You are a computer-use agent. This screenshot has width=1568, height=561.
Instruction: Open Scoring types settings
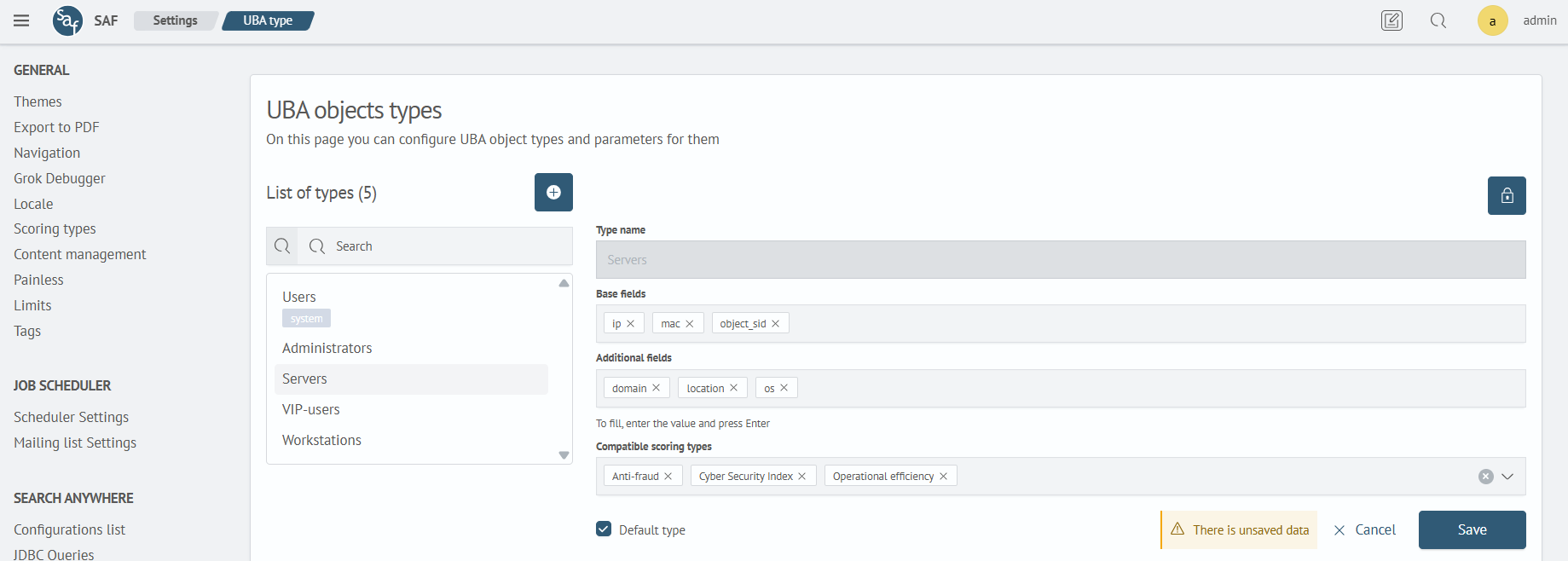click(55, 228)
